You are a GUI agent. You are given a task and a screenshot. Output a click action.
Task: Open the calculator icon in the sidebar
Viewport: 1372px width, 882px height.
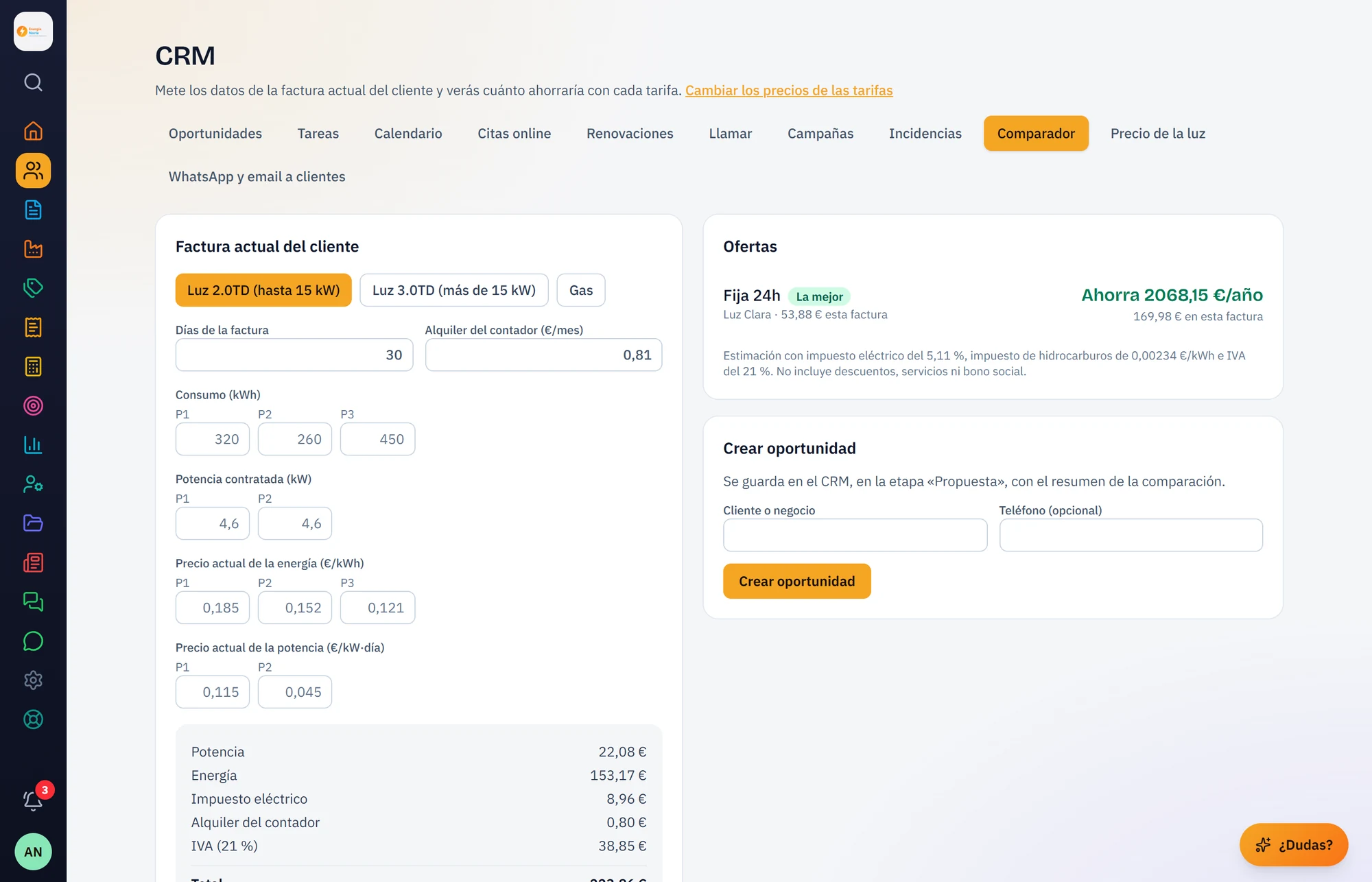click(33, 366)
